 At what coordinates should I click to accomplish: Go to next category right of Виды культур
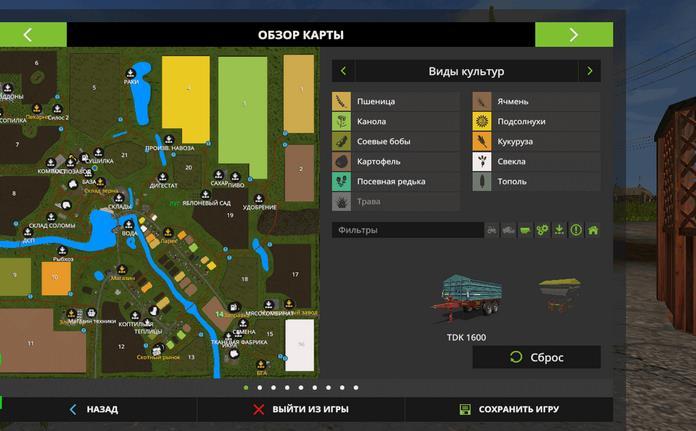[590, 71]
